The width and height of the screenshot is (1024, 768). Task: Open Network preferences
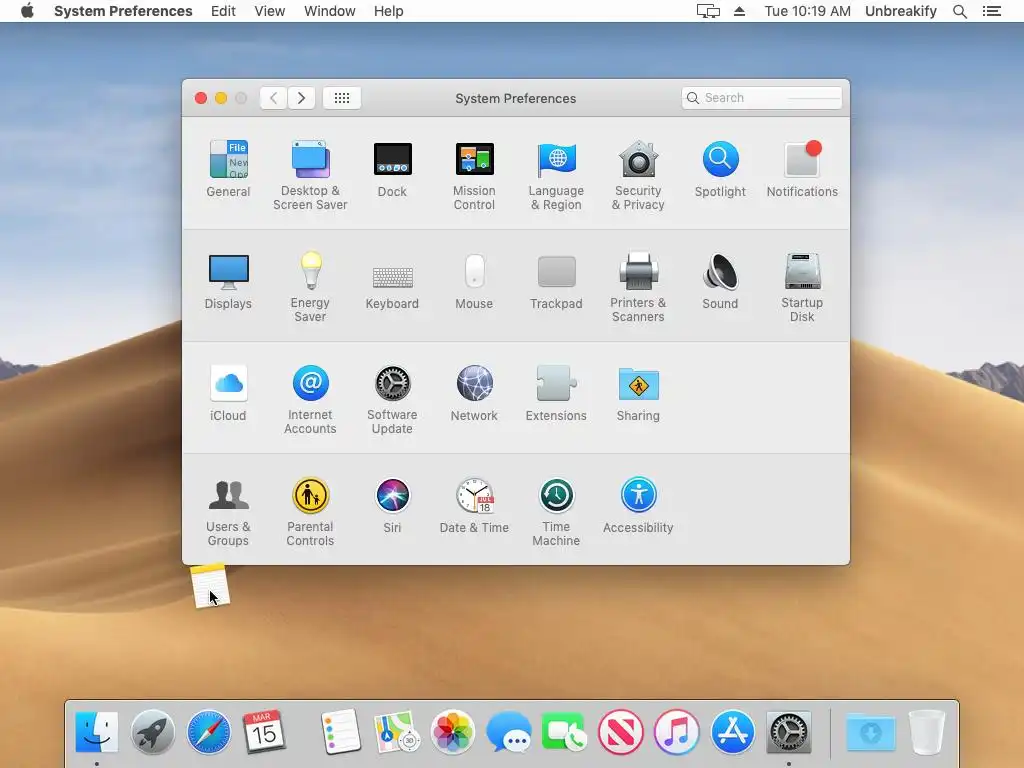474,393
